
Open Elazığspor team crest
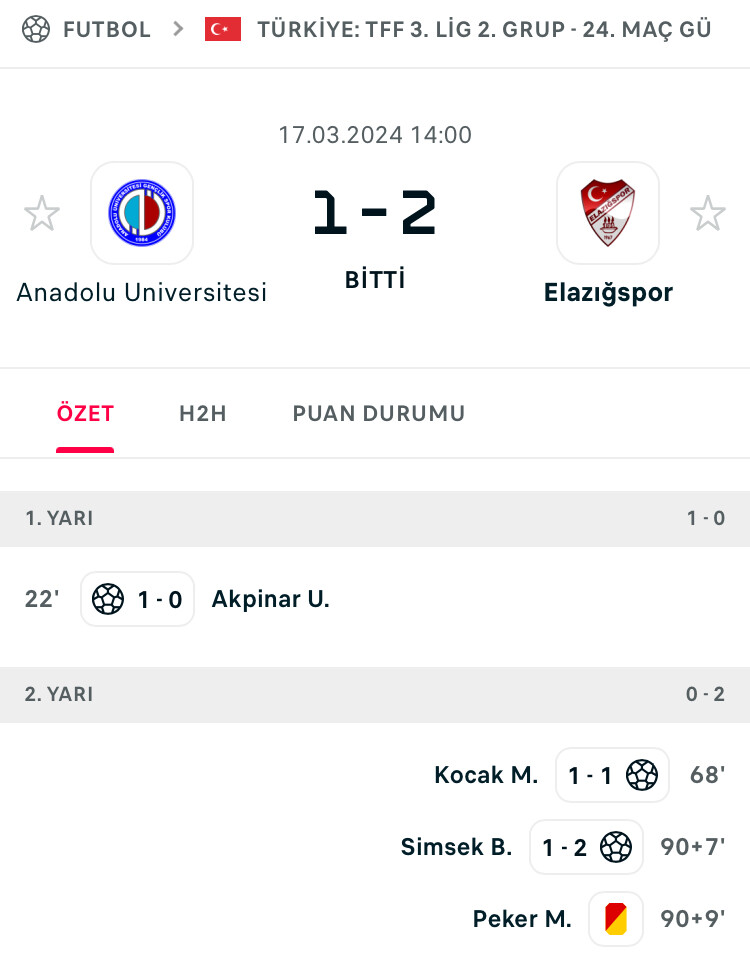[x=608, y=213]
